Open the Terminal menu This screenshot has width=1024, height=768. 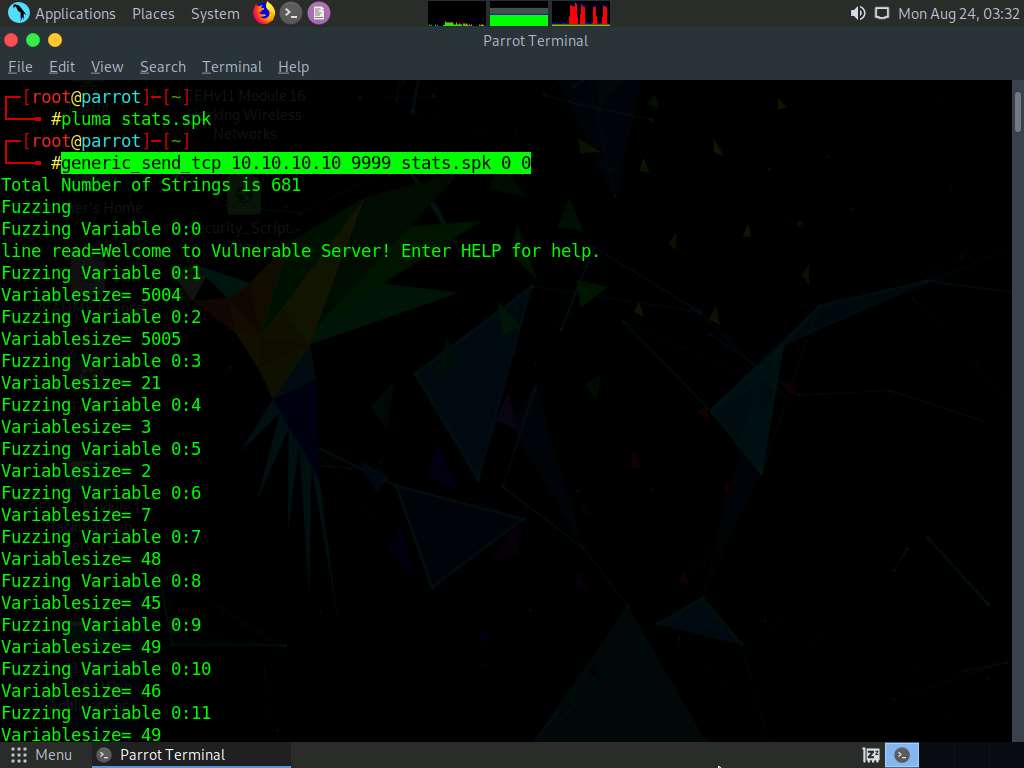pos(232,67)
